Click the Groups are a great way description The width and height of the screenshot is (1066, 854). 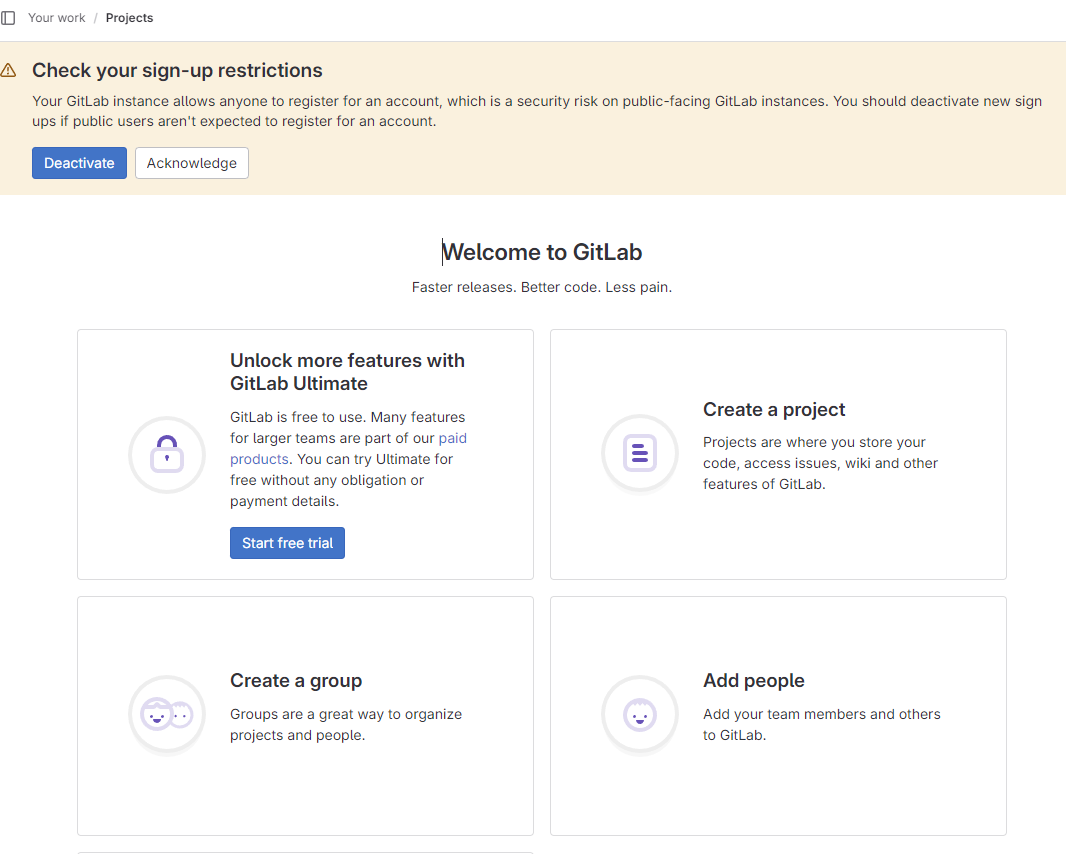346,725
